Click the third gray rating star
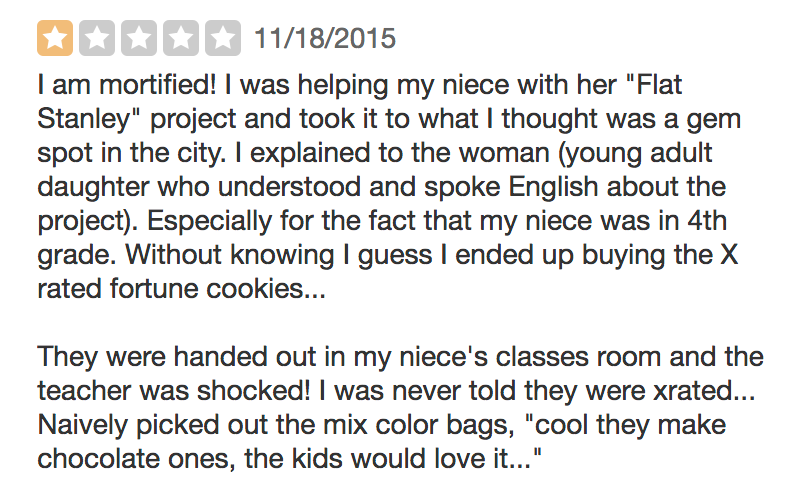 [139, 39]
